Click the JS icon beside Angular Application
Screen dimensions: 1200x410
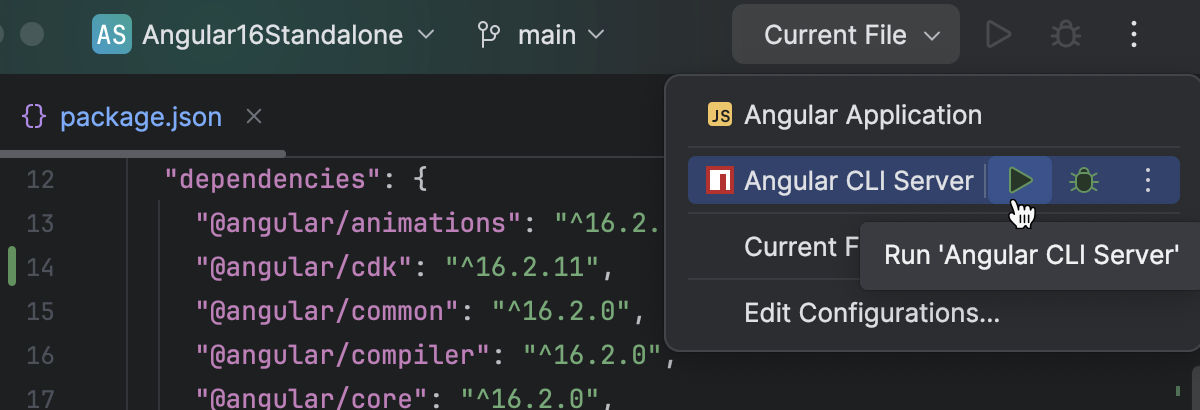pyautogui.click(x=719, y=115)
